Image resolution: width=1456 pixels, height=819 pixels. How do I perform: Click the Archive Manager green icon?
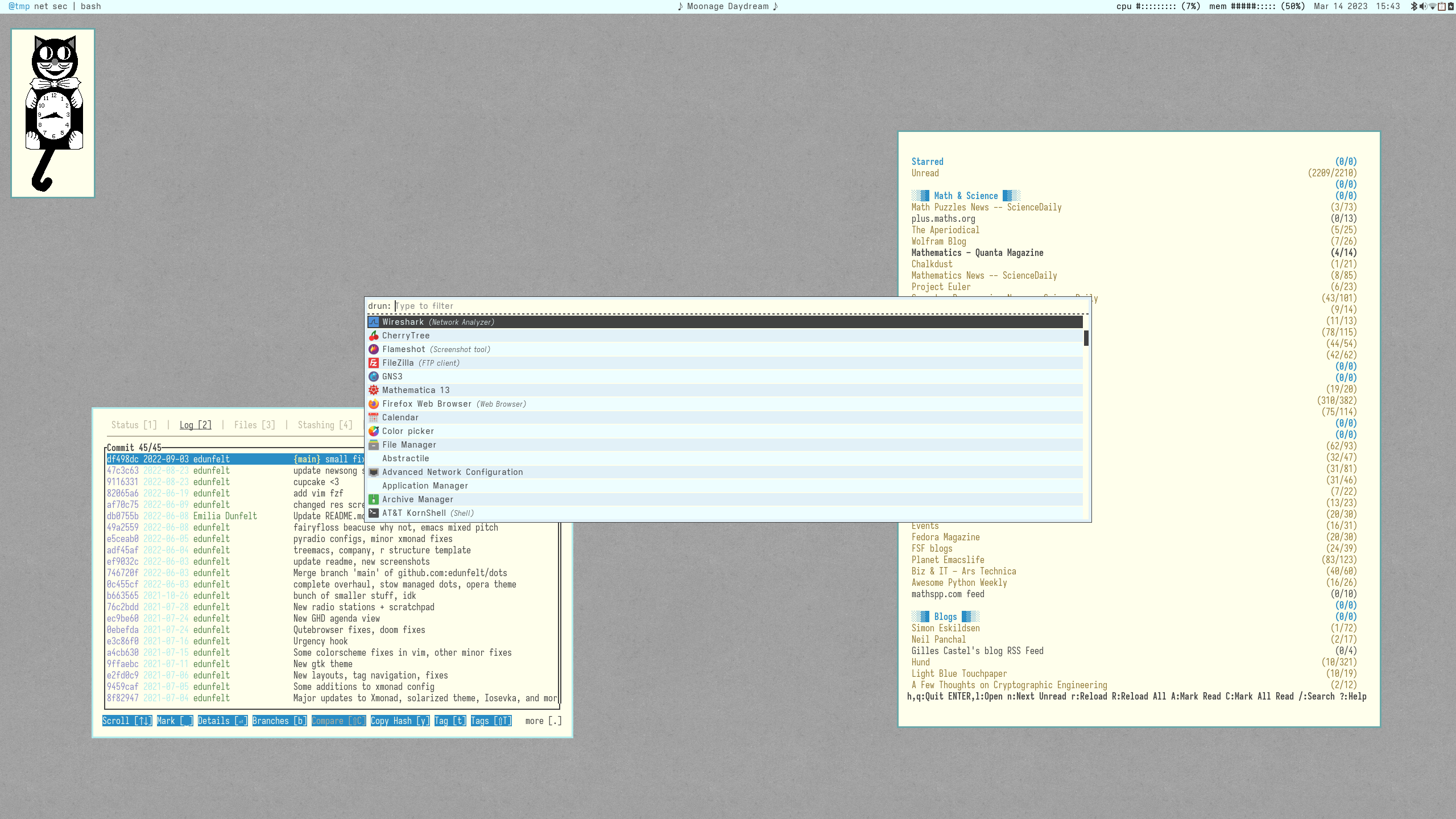(374, 499)
